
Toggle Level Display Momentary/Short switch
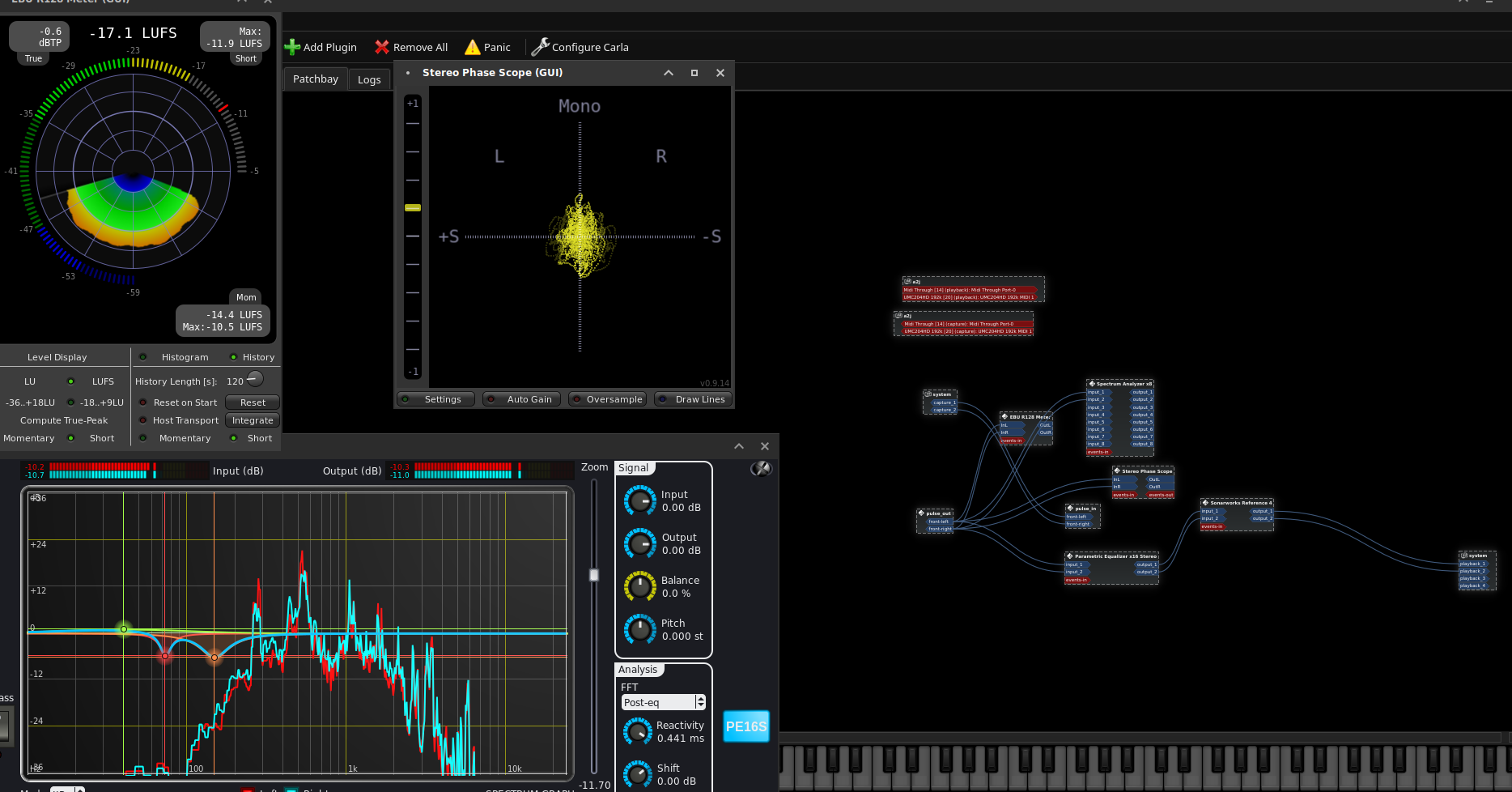pyautogui.click(x=70, y=438)
